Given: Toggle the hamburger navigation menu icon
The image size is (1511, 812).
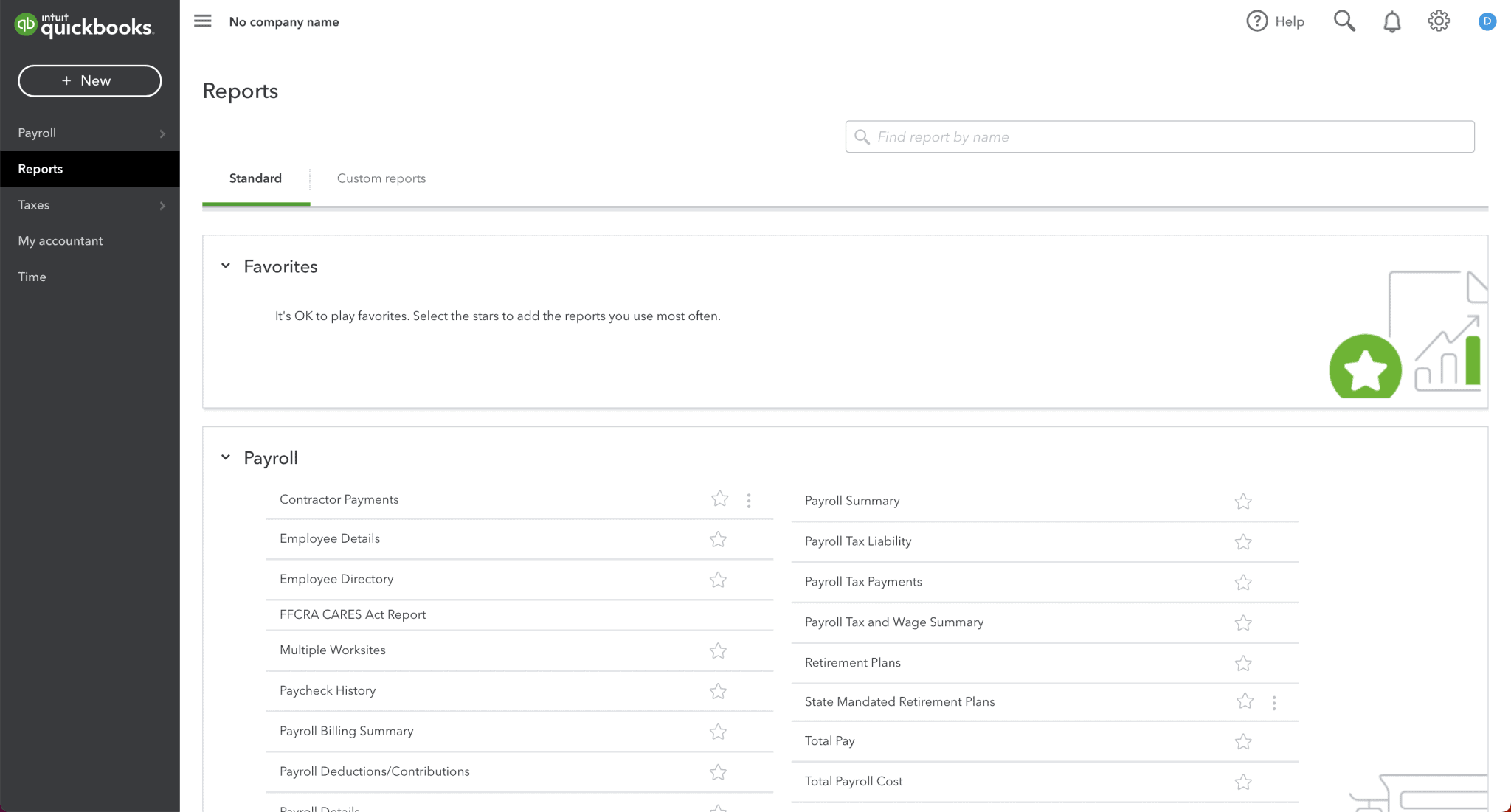Looking at the screenshot, I should pos(203,21).
